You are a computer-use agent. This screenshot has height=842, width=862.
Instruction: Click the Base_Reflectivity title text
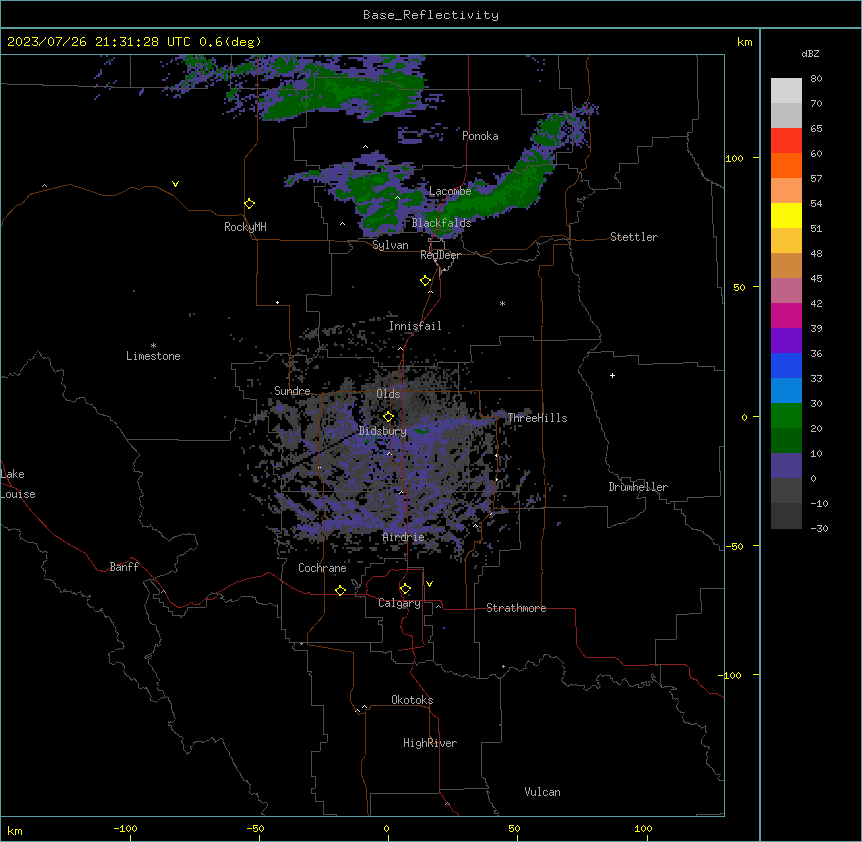[x=431, y=15]
